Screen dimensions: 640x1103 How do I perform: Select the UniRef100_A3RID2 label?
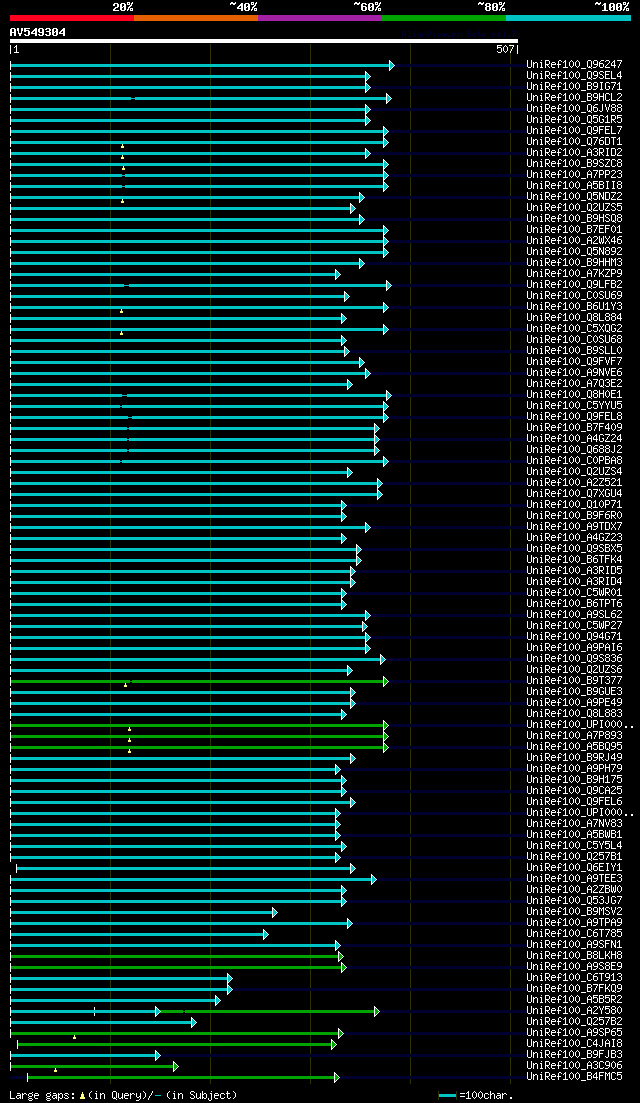pyautogui.click(x=574, y=153)
